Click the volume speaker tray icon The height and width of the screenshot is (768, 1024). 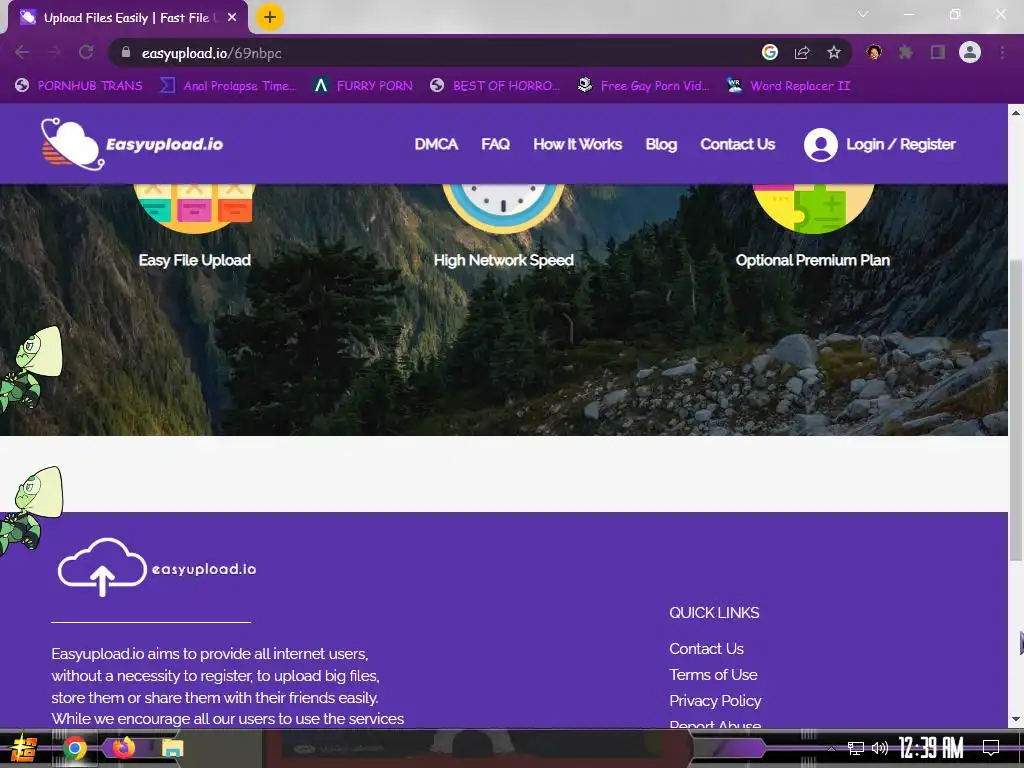point(880,748)
